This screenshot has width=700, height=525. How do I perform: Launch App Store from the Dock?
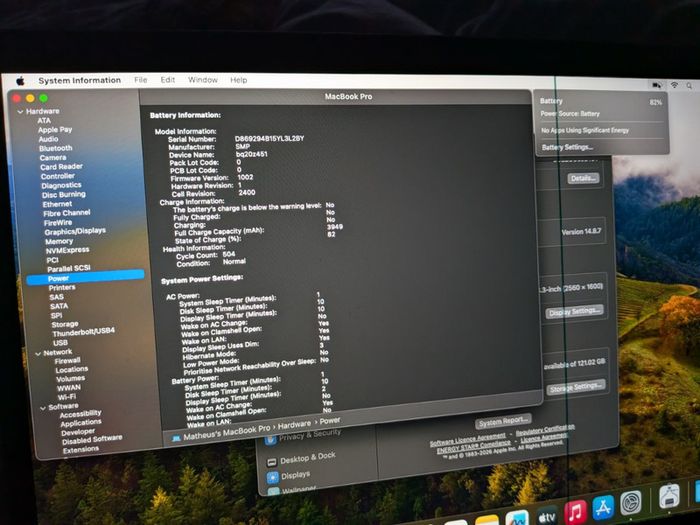[x=603, y=507]
